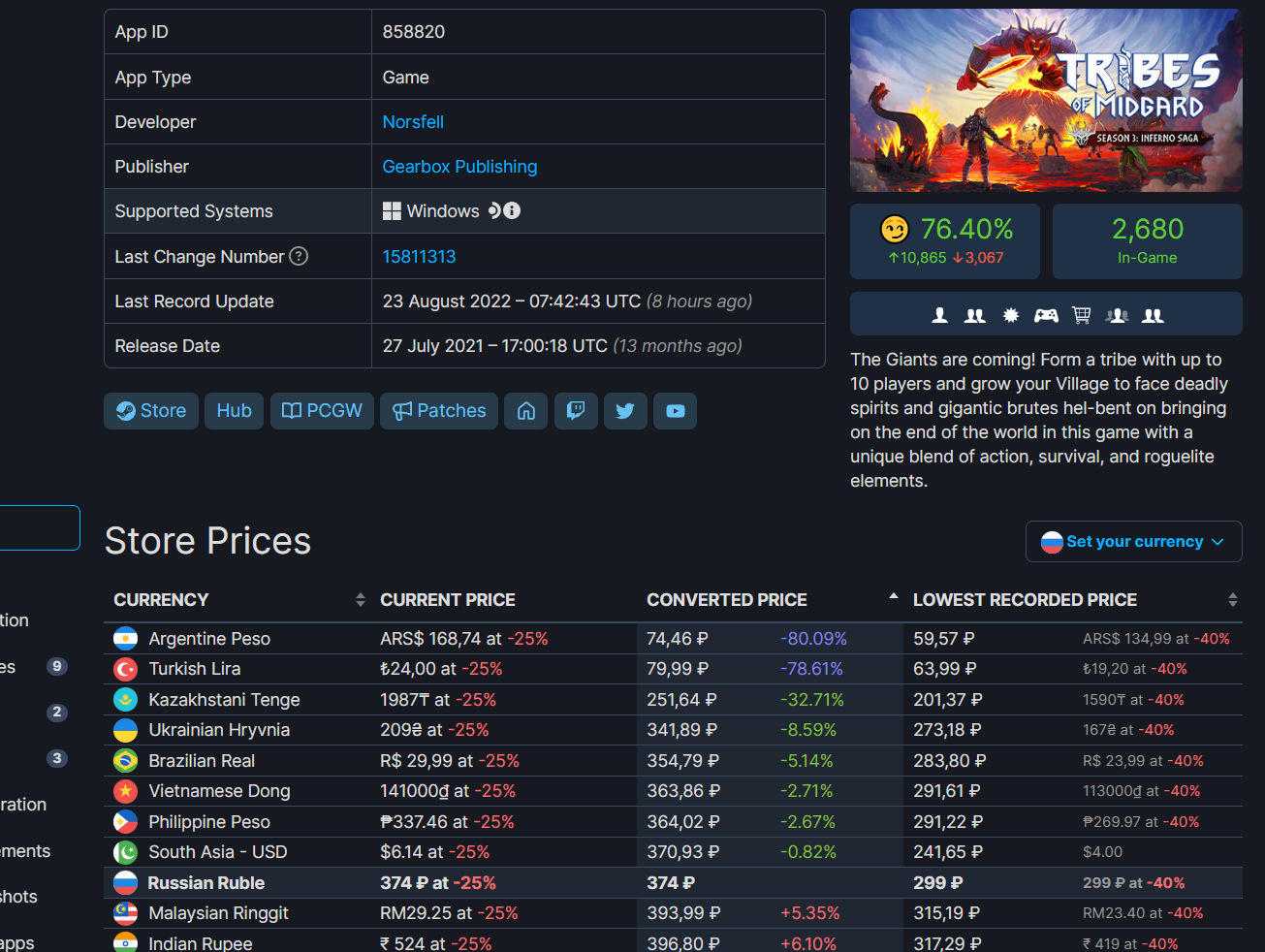This screenshot has width=1265, height=952.
Task: Click the faded three-person group category icon
Action: click(x=1118, y=315)
